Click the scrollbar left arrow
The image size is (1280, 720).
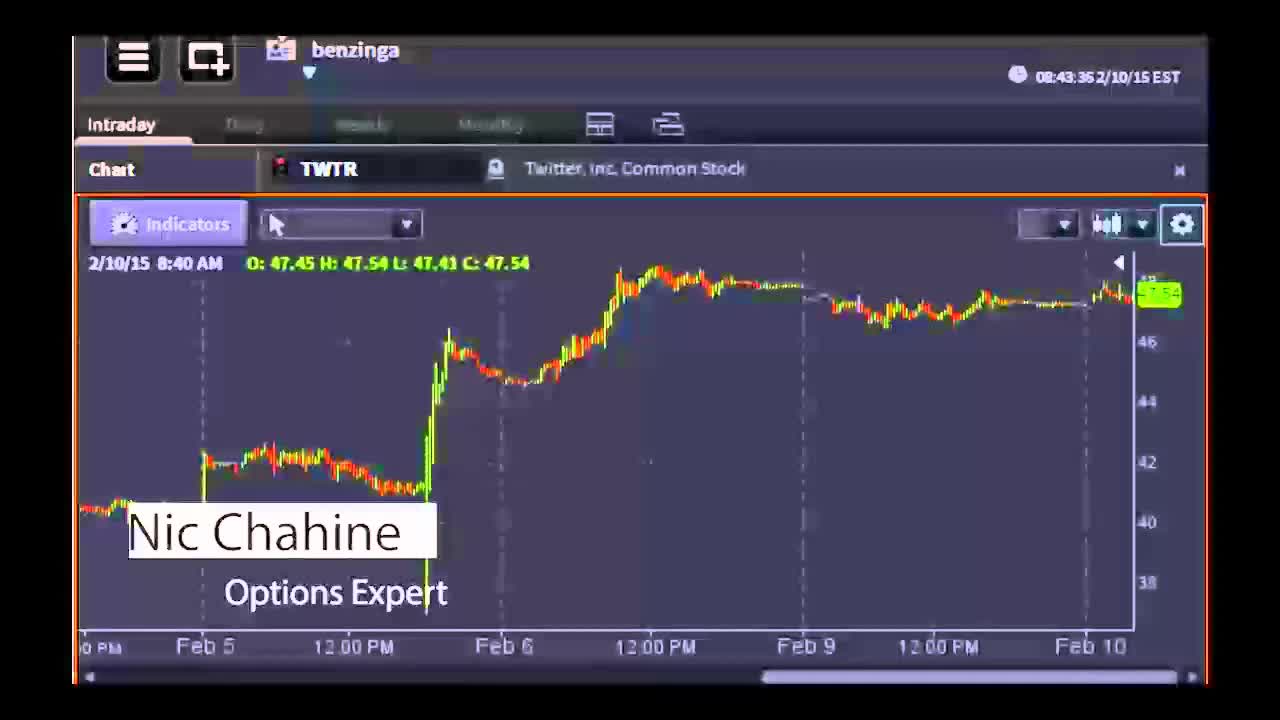point(89,677)
